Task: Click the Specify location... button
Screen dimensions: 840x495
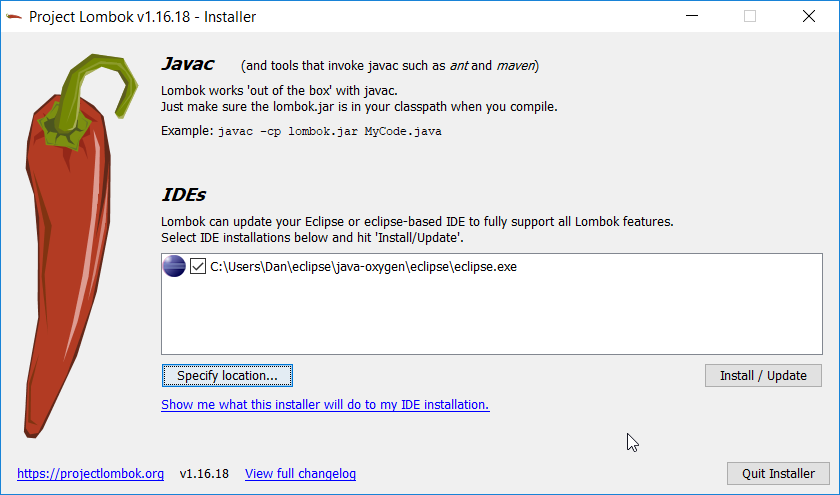Action: pos(227,375)
